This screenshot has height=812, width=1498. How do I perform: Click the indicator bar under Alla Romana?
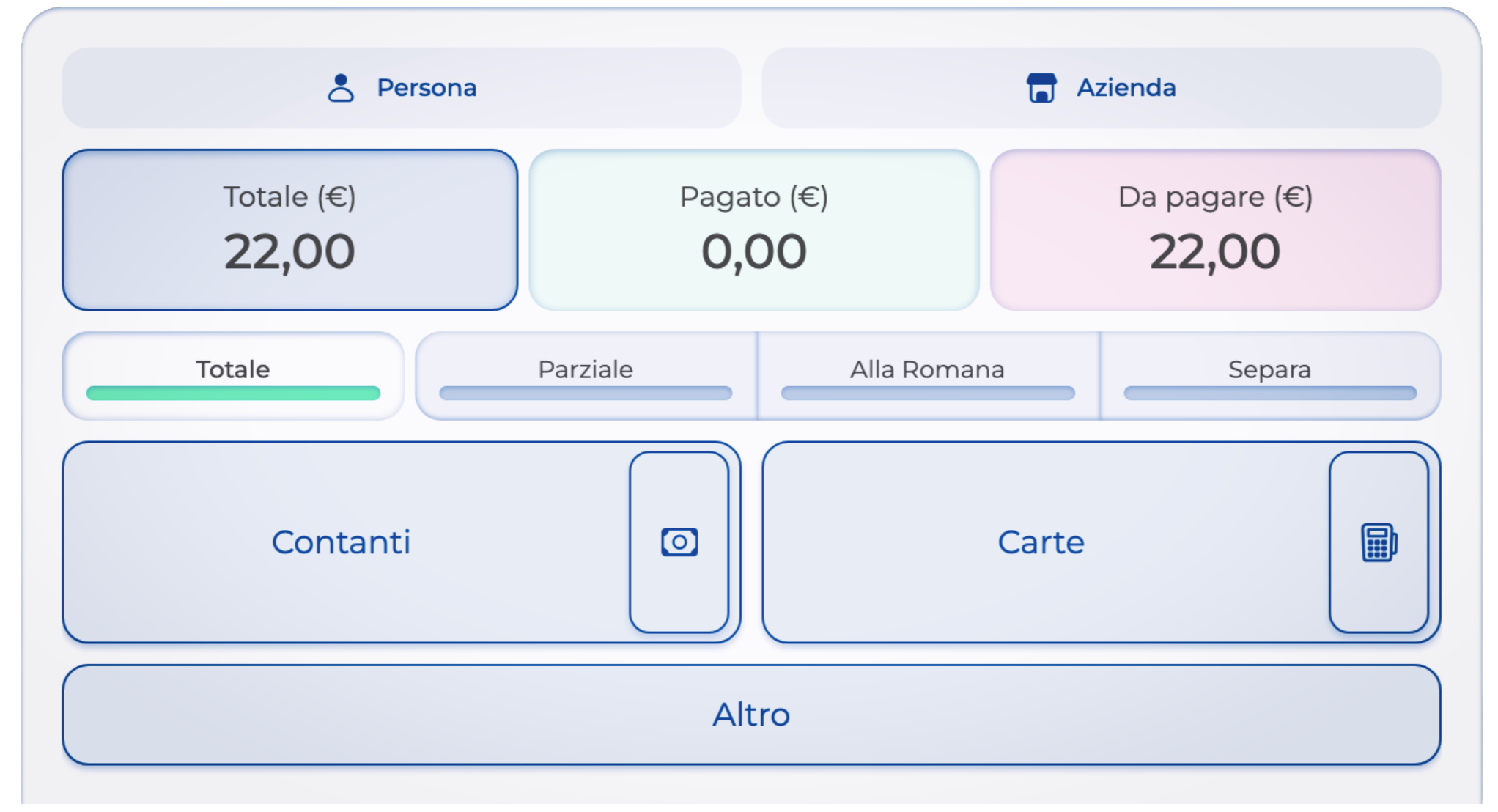click(x=927, y=394)
